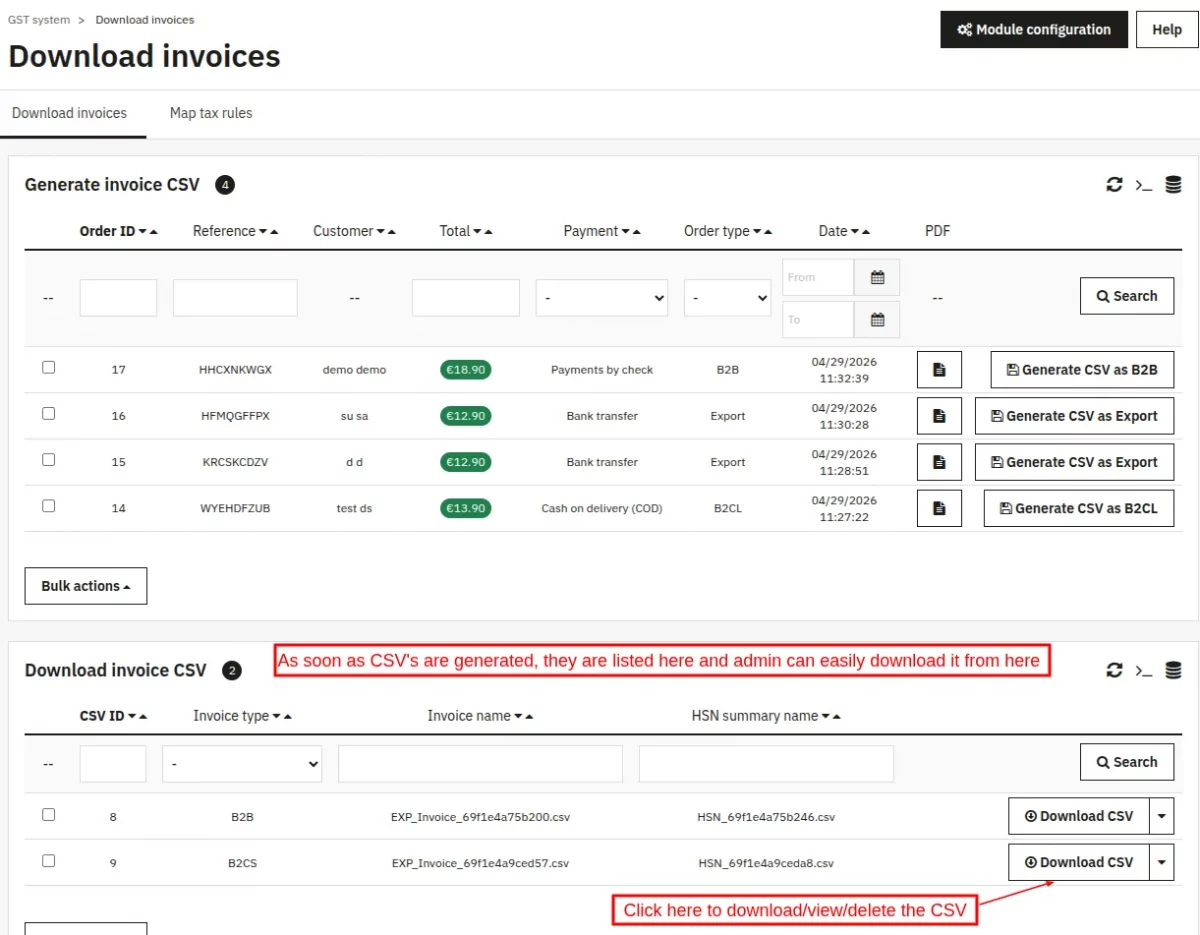
Task: Export Generate invoice CSV to SQL Manager
Action: (1173, 185)
